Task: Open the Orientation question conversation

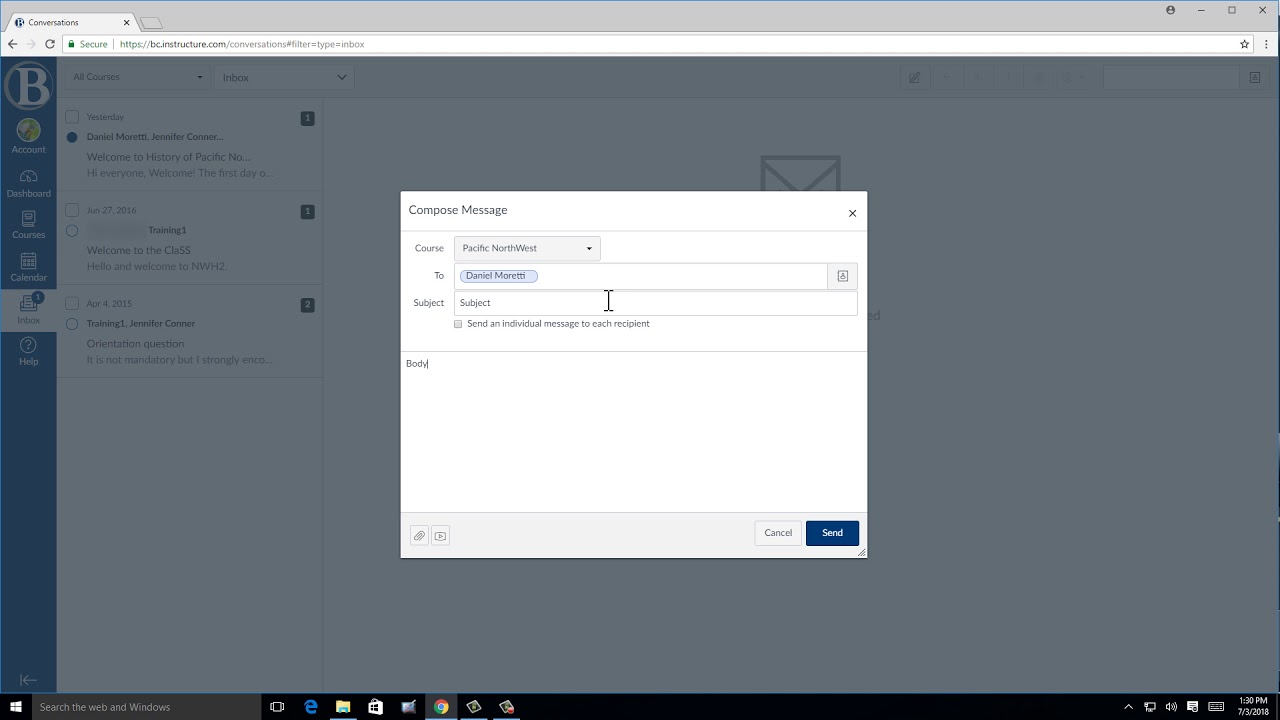Action: 189,330
